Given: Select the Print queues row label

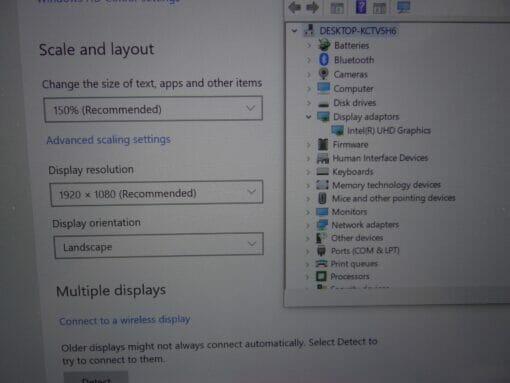Looking at the screenshot, I should pyautogui.click(x=354, y=264).
